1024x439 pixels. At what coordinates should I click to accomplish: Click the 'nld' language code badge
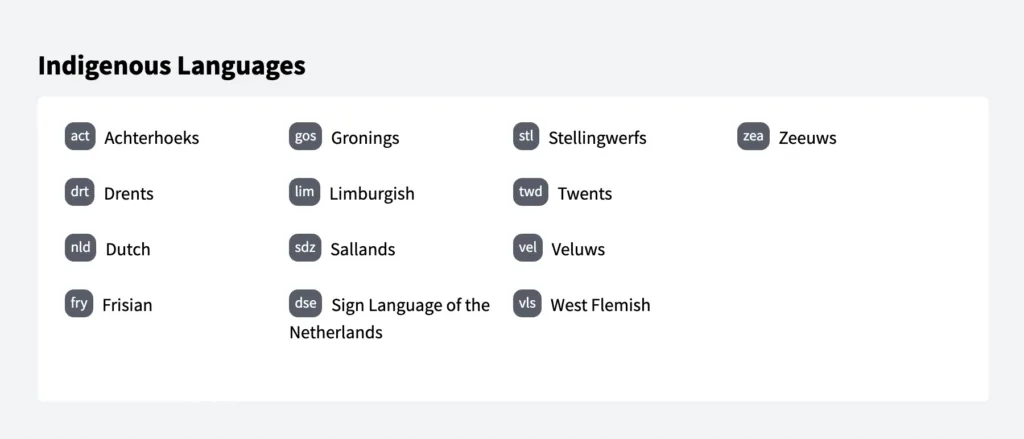[80, 248]
